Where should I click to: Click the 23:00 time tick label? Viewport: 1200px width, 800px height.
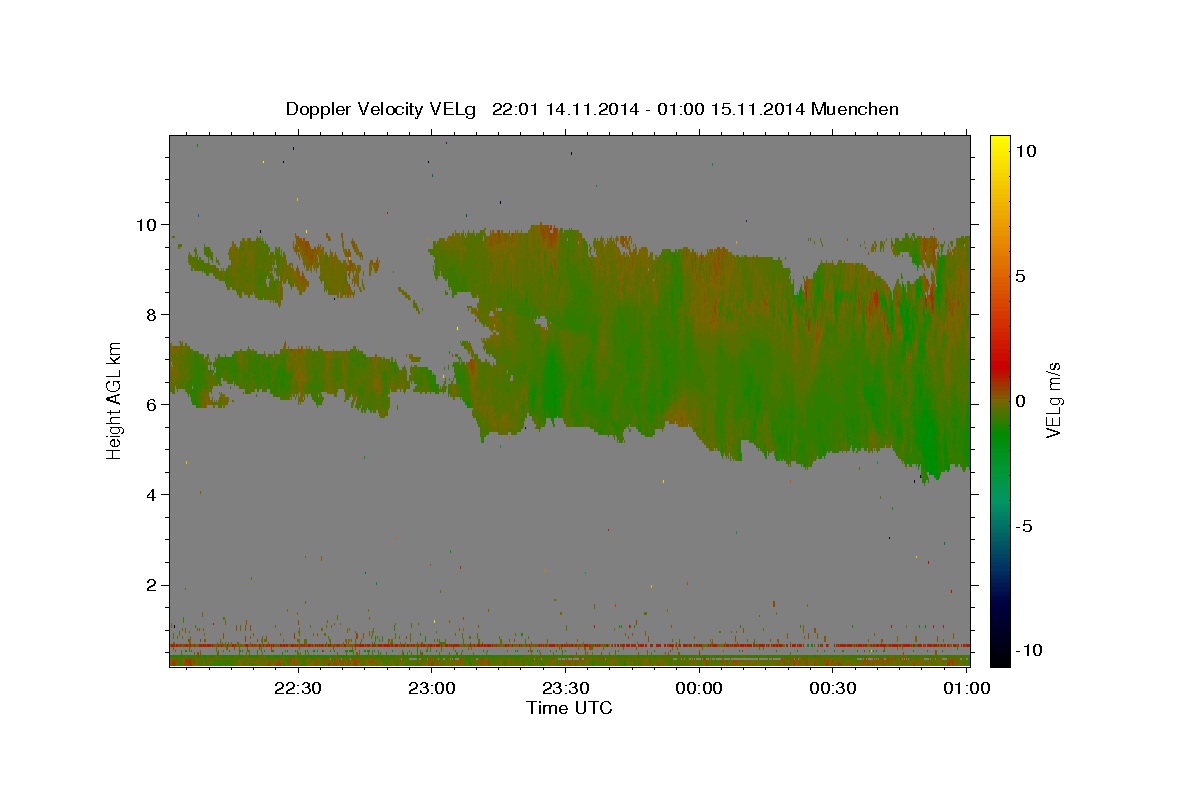pos(432,688)
